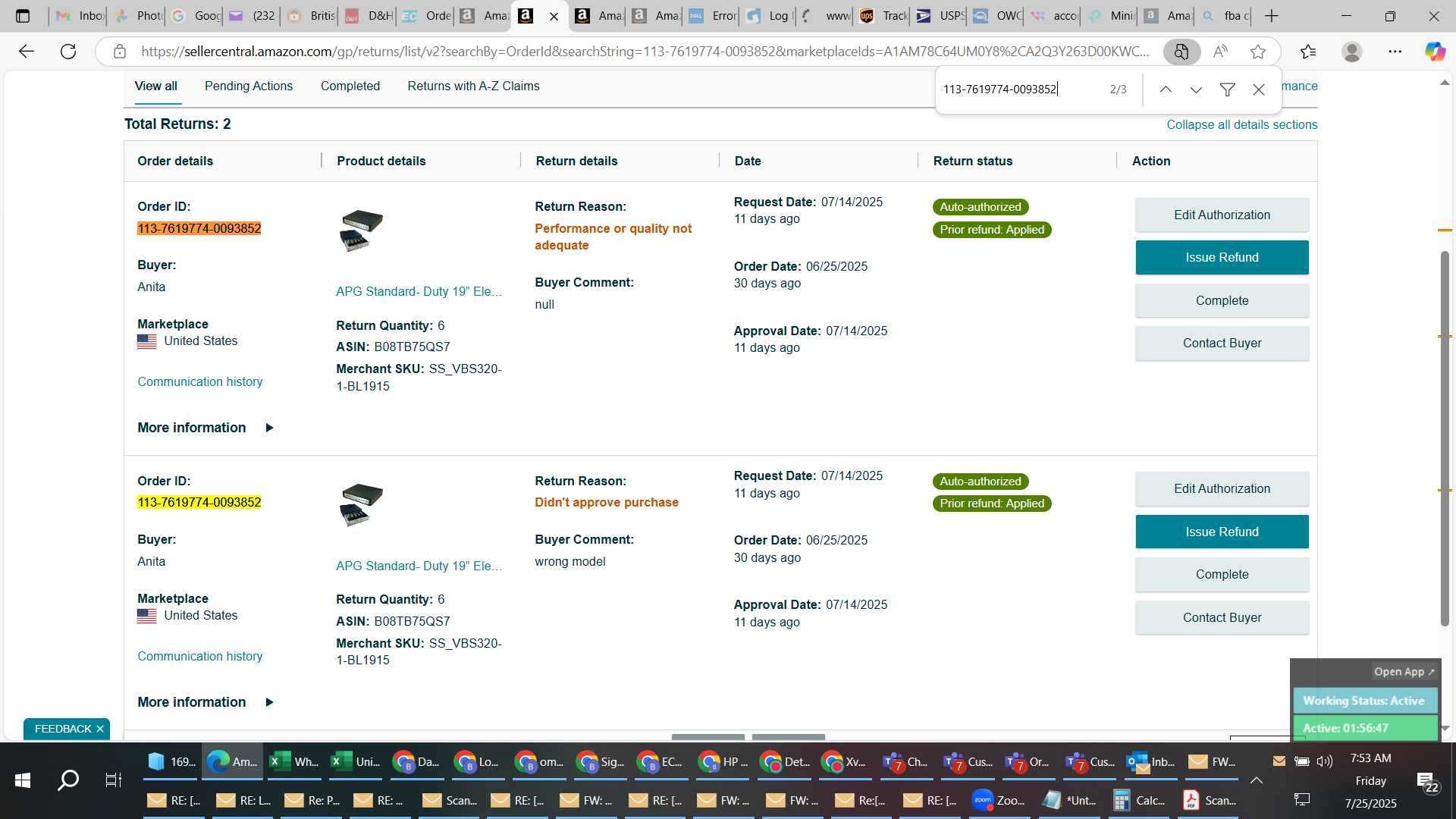The image size is (1456, 819).
Task: Open the FEEDBACK widget
Action: click(x=62, y=729)
